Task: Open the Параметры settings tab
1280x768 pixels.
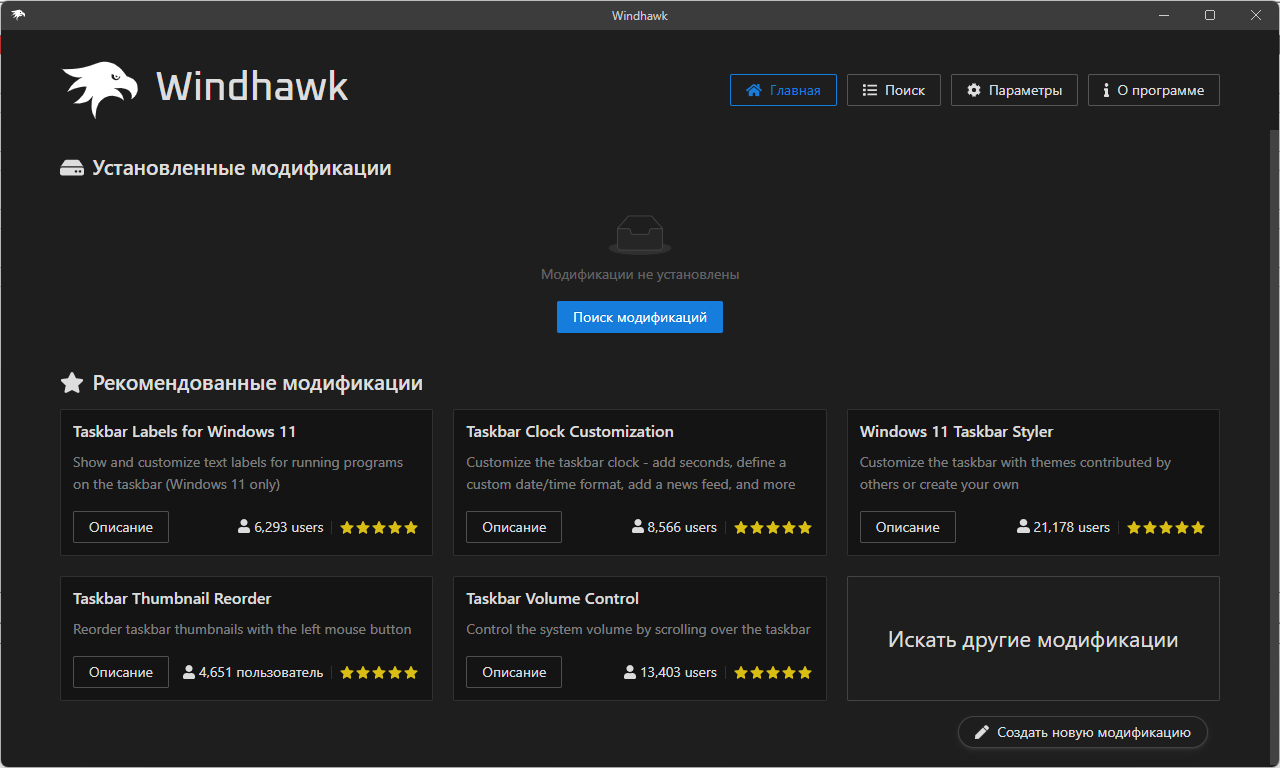Action: pos(1014,90)
